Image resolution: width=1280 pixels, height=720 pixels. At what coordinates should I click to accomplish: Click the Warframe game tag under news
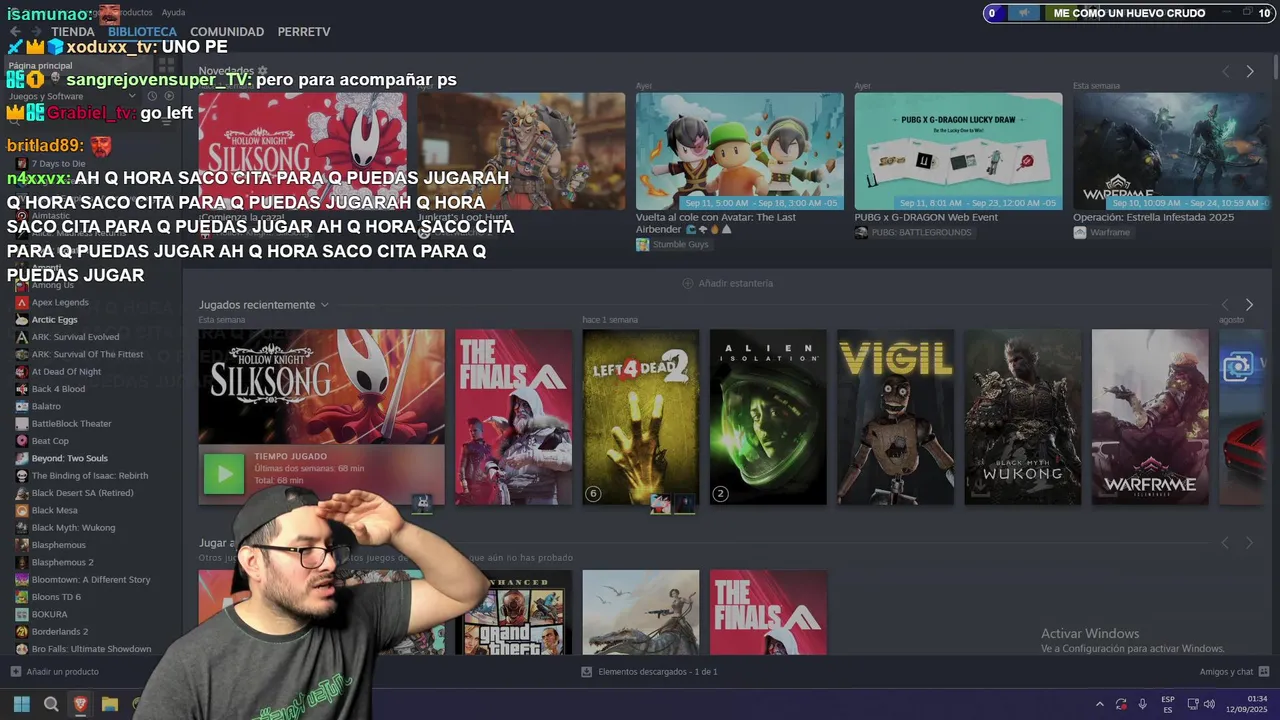(1101, 232)
